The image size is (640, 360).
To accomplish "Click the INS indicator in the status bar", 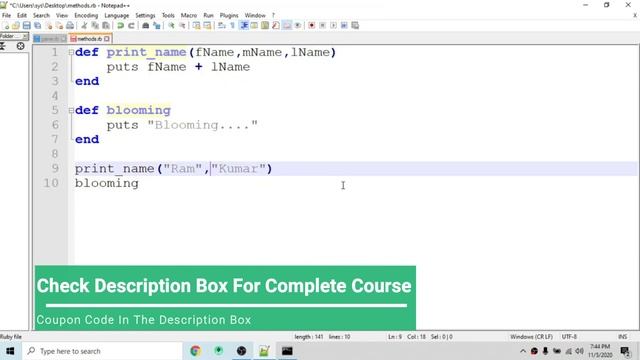I will point(622,337).
